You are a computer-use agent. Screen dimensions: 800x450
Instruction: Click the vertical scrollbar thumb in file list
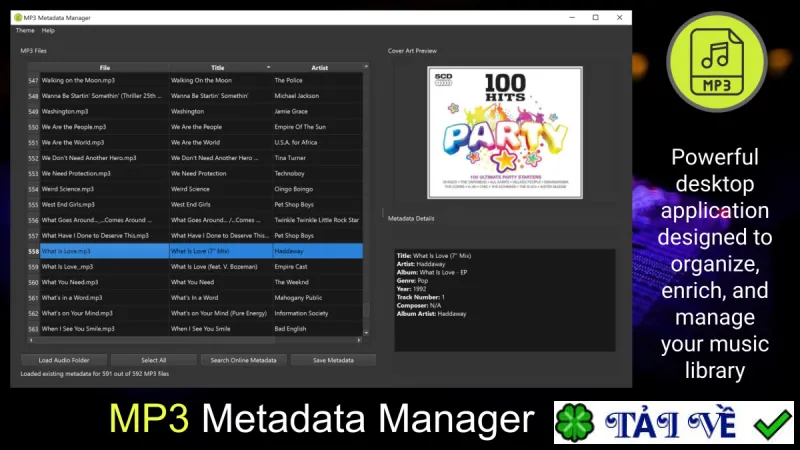coord(366,310)
